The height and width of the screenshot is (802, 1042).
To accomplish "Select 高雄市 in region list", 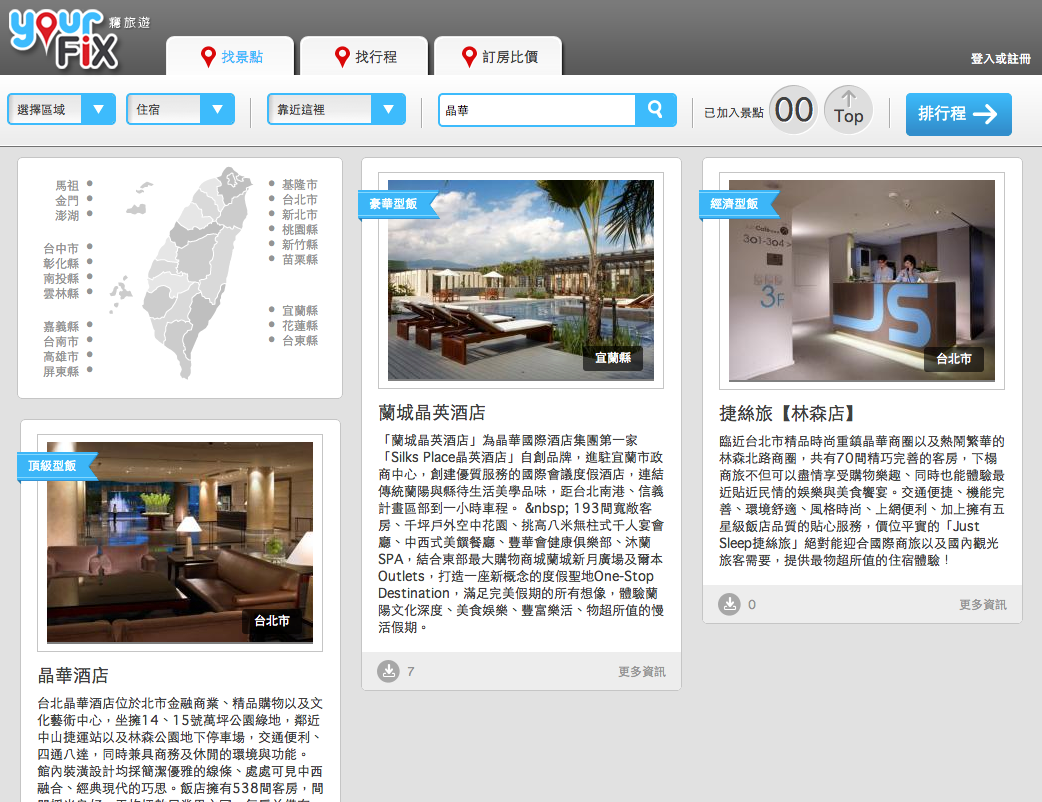I will [x=61, y=357].
